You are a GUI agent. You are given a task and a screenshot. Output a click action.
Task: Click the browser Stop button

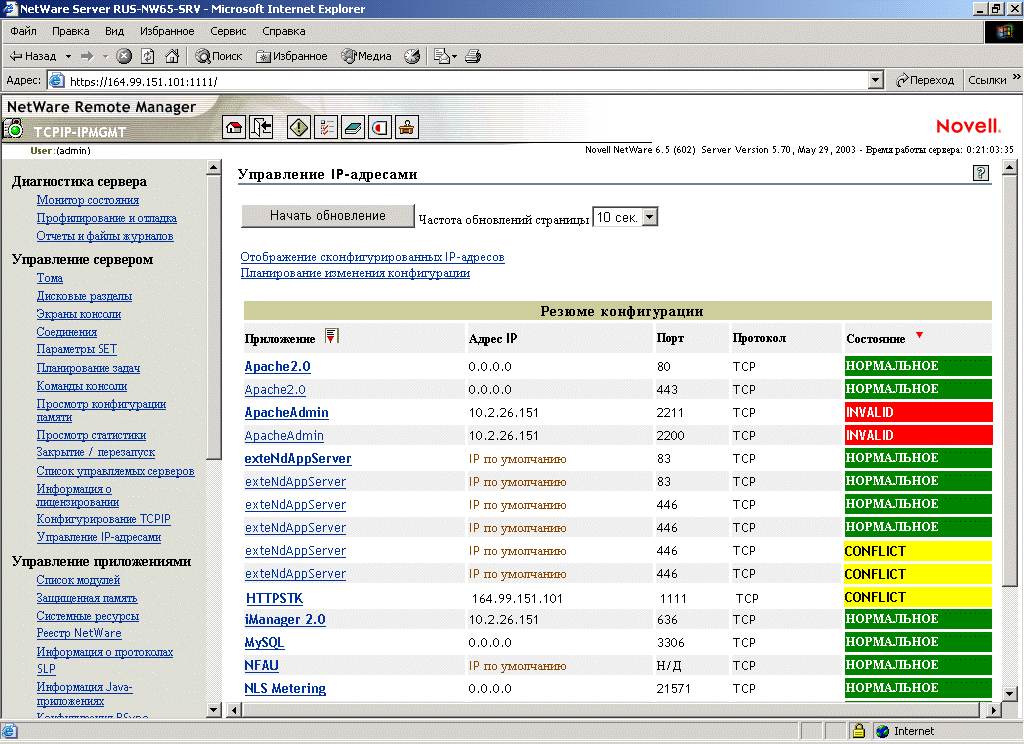point(124,56)
